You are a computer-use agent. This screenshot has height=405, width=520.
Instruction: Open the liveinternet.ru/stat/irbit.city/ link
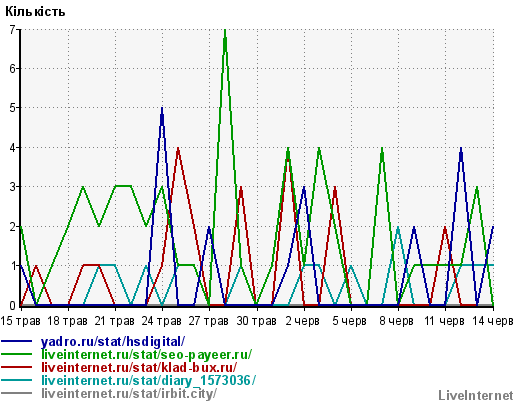(129, 394)
